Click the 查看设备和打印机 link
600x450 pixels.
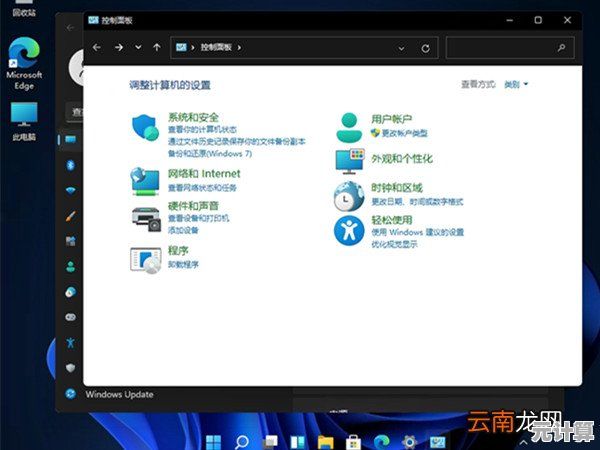coord(199,217)
